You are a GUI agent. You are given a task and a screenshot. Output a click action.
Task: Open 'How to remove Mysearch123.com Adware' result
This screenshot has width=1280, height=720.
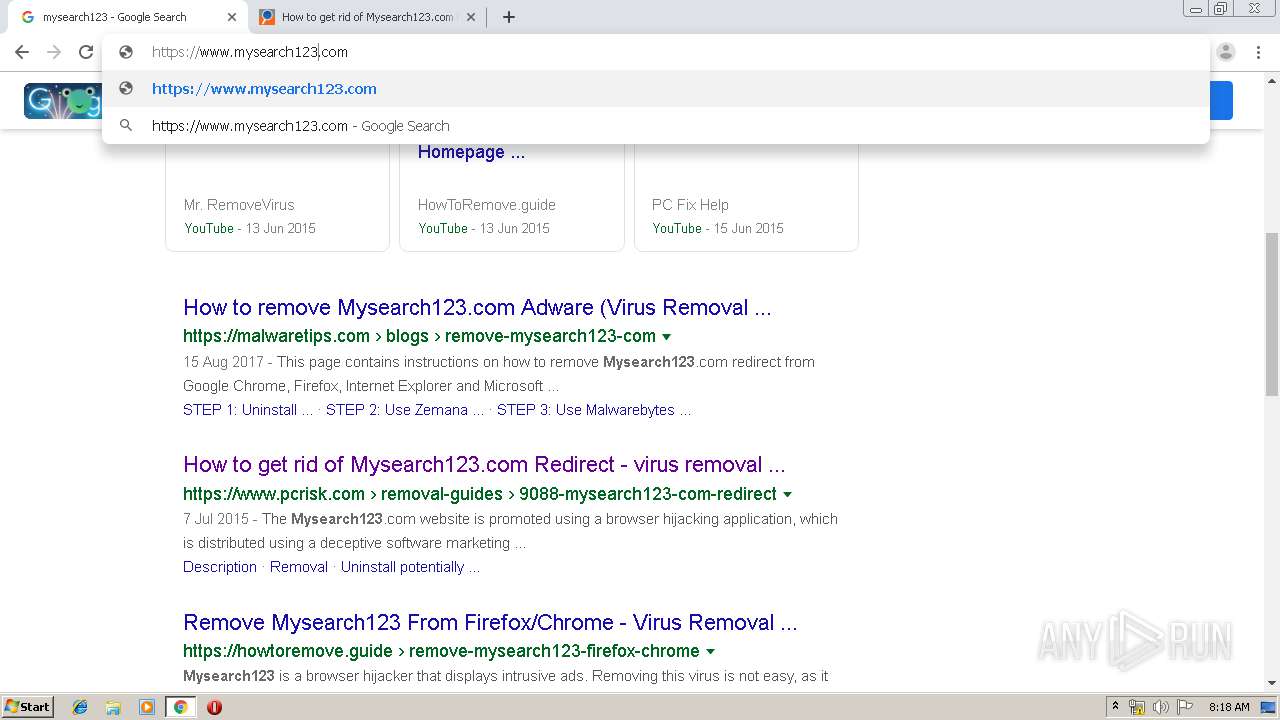(477, 308)
